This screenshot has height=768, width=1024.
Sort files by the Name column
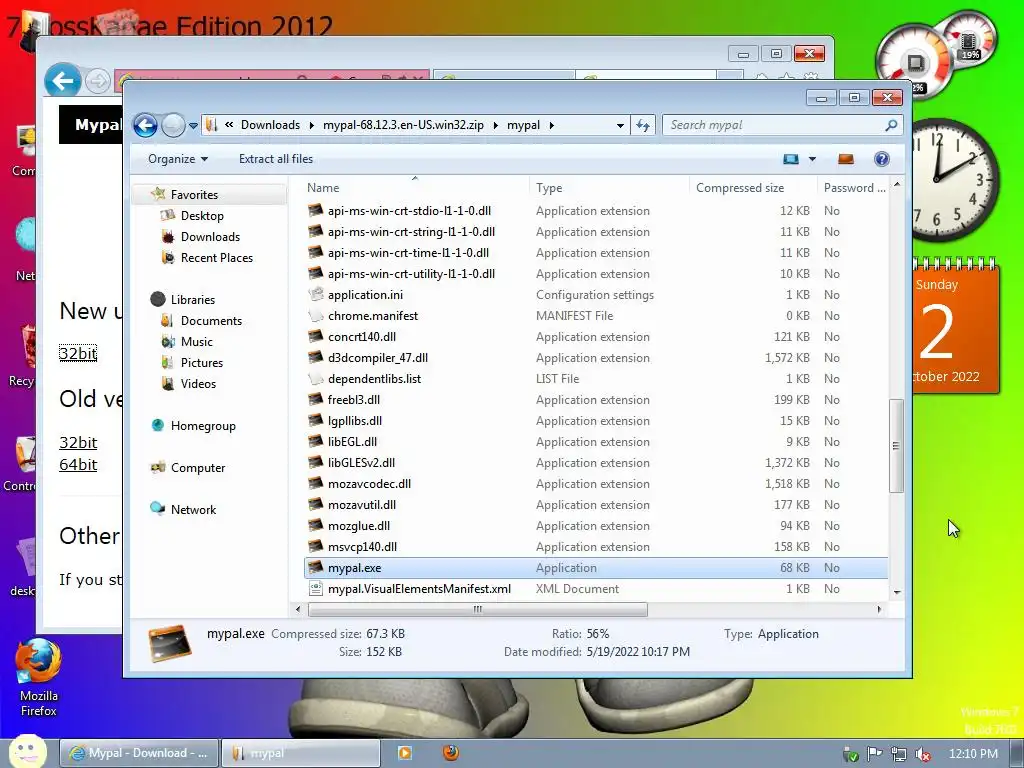pyautogui.click(x=415, y=187)
